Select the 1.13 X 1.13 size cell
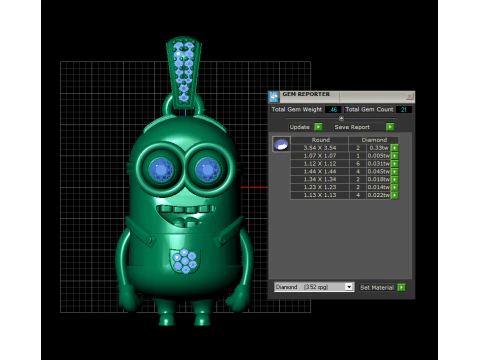This screenshot has width=480, height=360. tap(320, 195)
